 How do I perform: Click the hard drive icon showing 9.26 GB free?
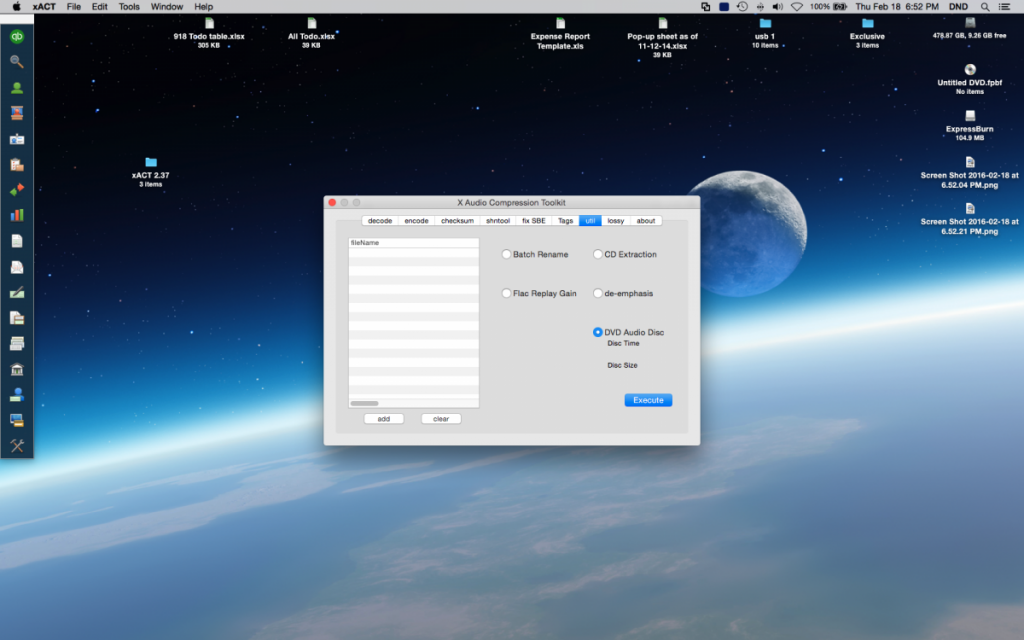(970, 24)
